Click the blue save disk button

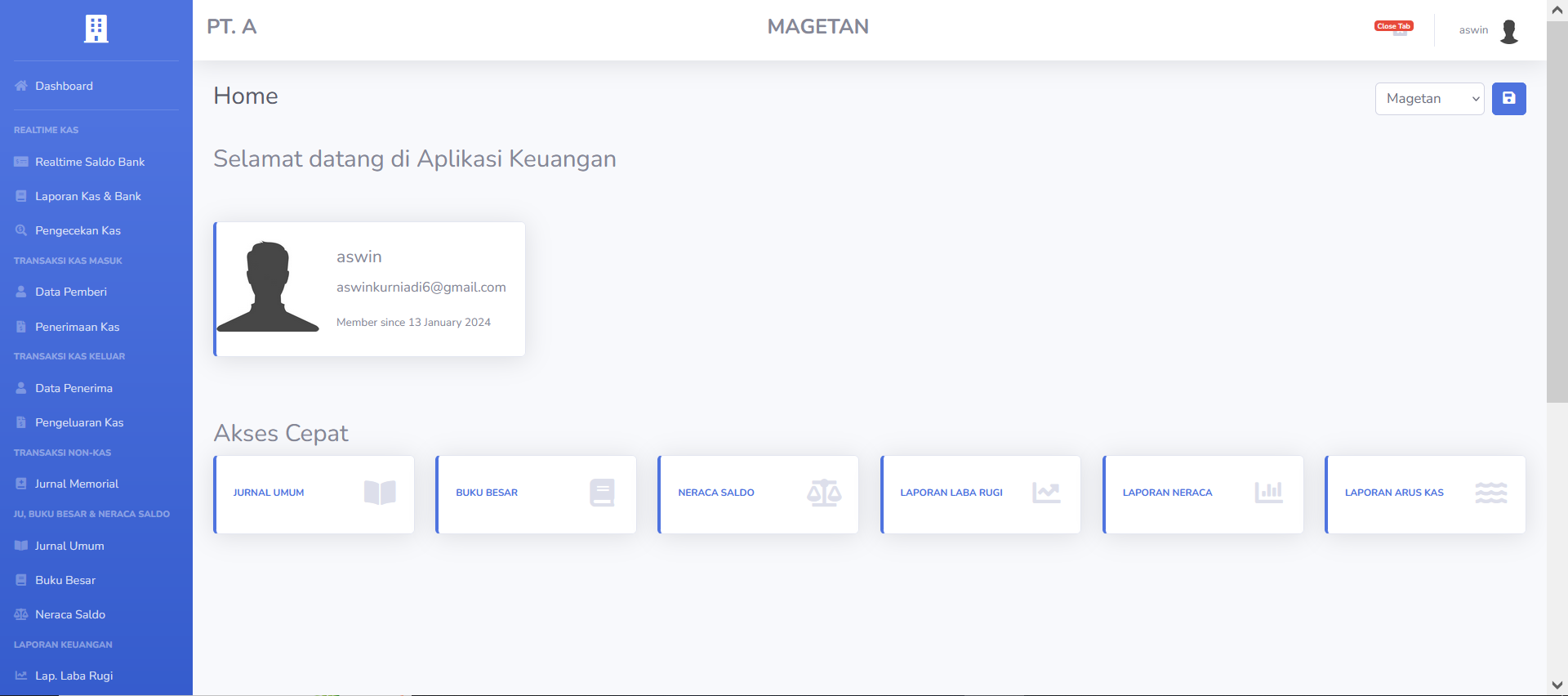(1509, 99)
